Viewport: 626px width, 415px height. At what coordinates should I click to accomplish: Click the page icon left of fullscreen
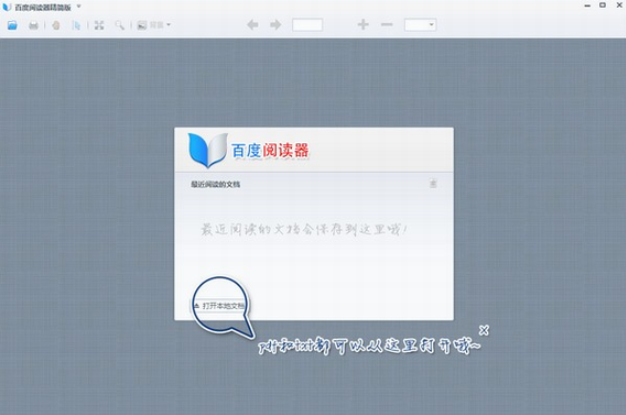tap(76, 24)
